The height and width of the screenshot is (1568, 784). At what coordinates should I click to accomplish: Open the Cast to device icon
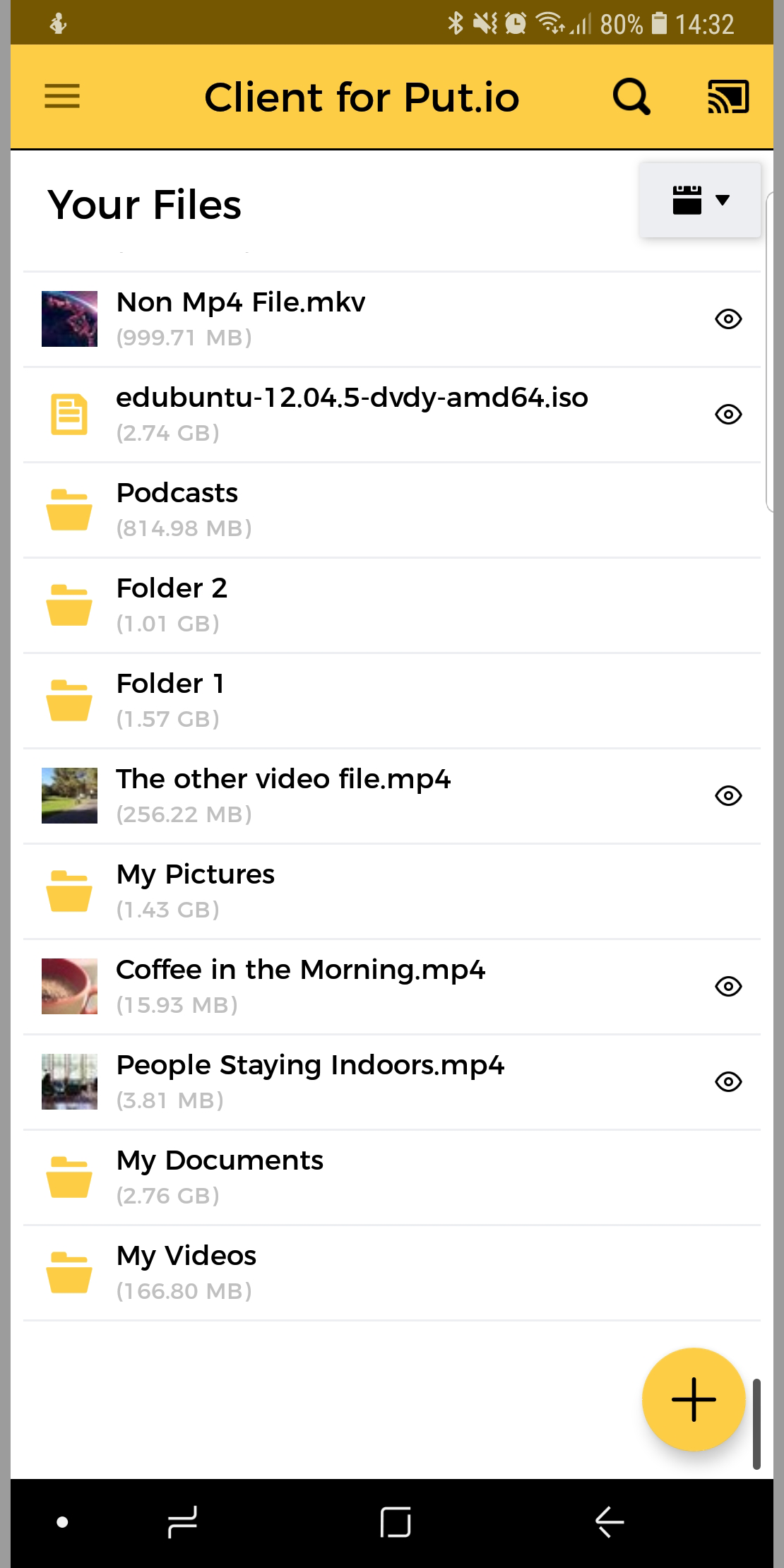(728, 97)
